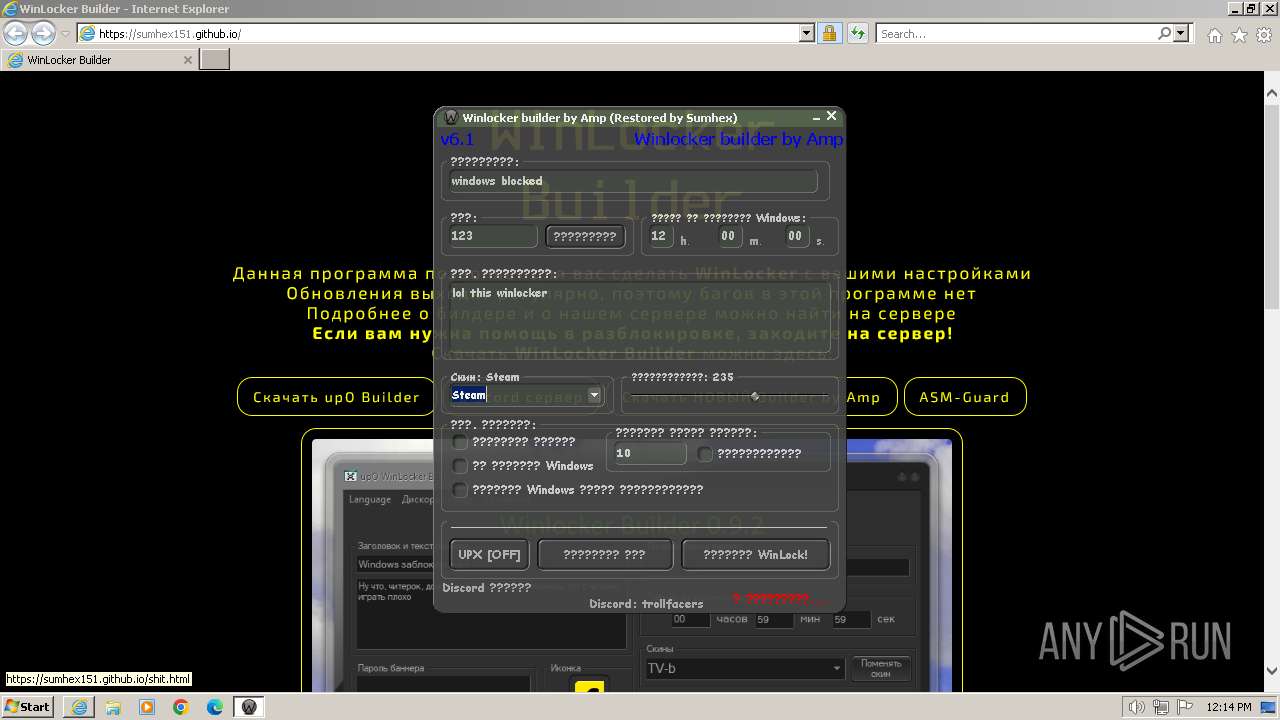Viewport: 1280px width, 720px height.
Task: Click the 'lol this winlocker' message text area
Action: (x=638, y=320)
